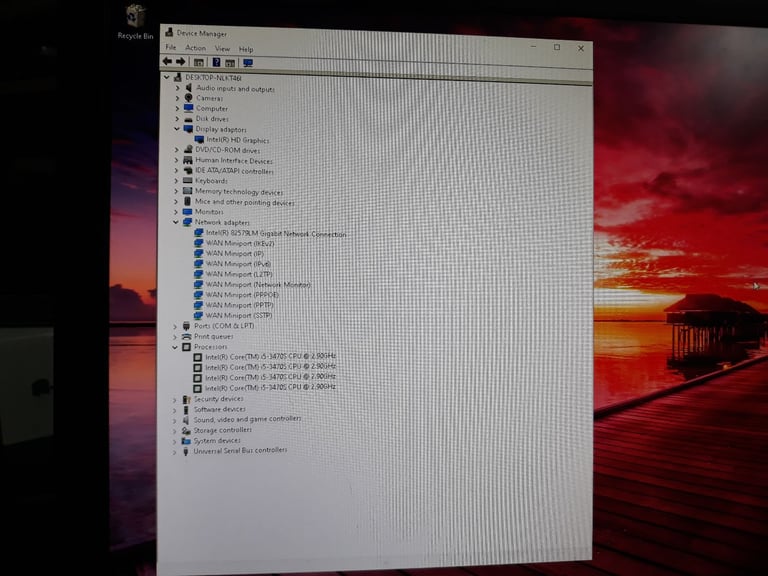The width and height of the screenshot is (768, 576).
Task: Click the Monitors category icon
Action: 187,212
